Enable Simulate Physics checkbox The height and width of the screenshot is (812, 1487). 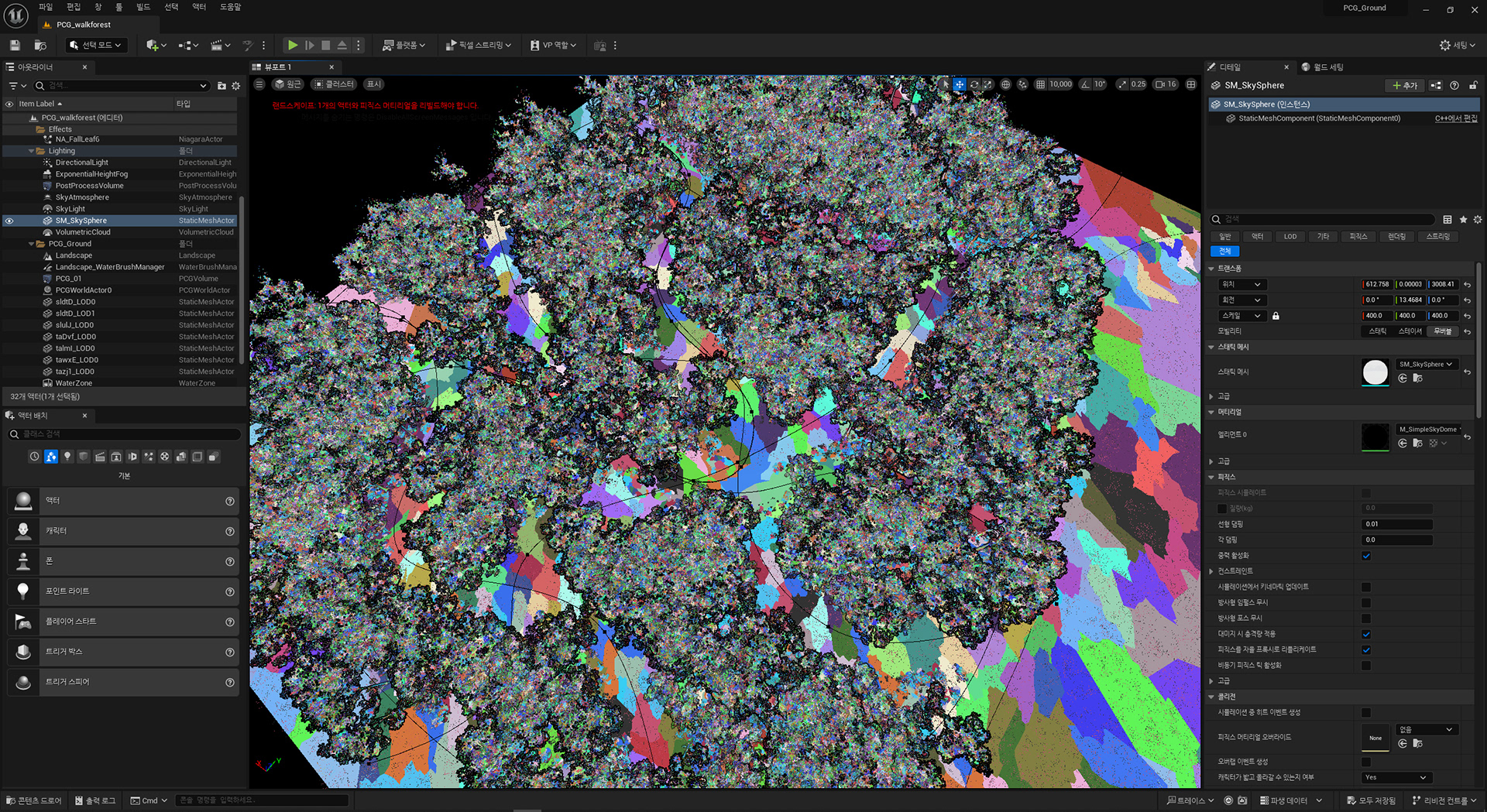1366,493
